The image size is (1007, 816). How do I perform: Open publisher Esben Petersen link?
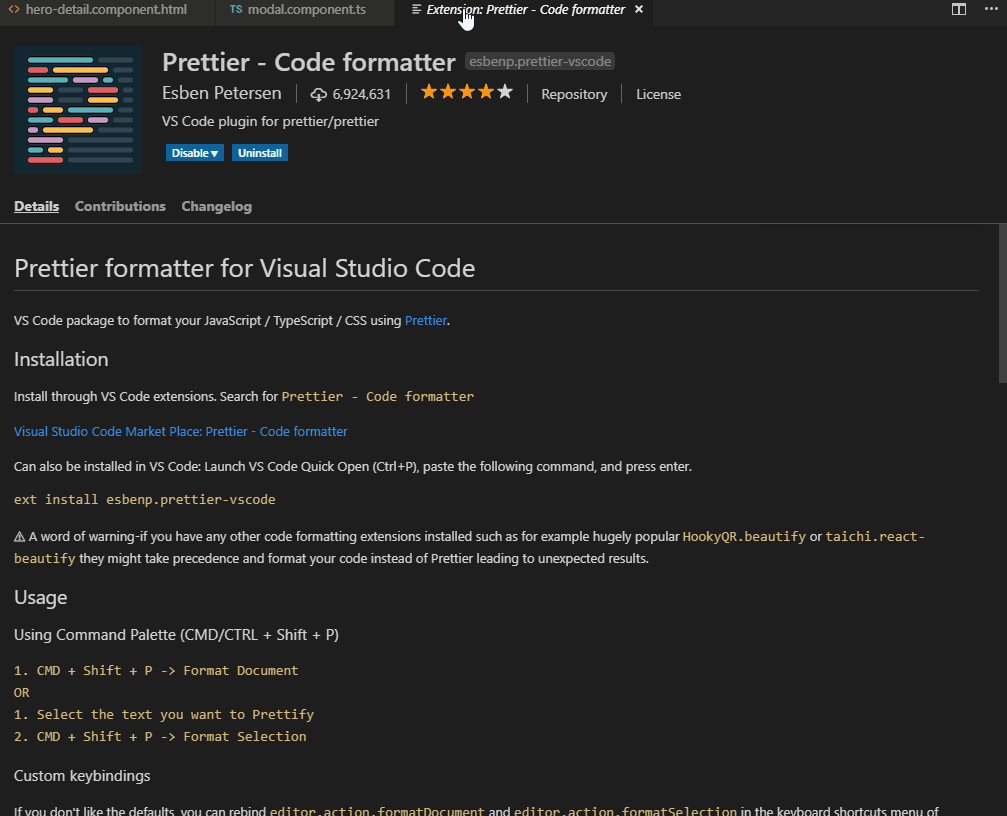tap(222, 93)
